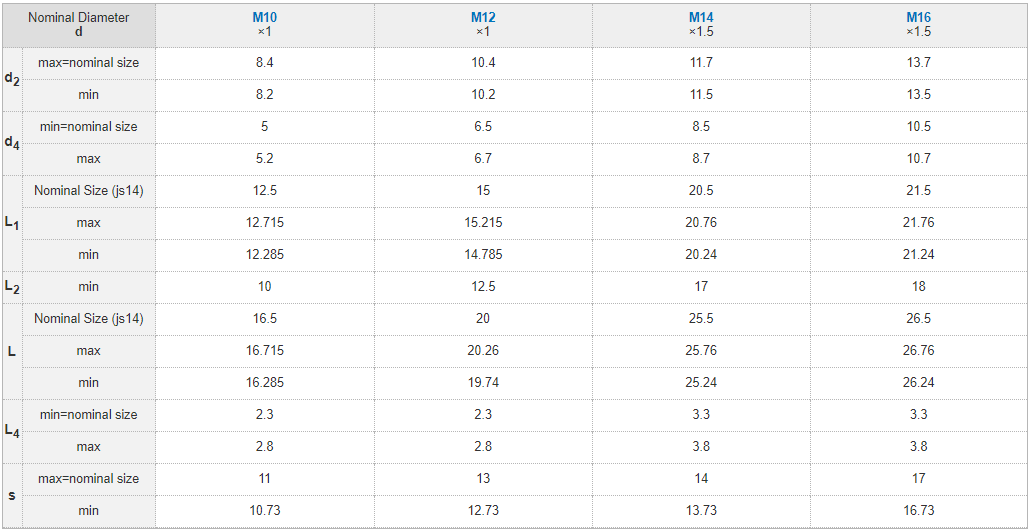Click the 13.73 cell under M14
This screenshot has width=1029, height=530.
coord(701,511)
